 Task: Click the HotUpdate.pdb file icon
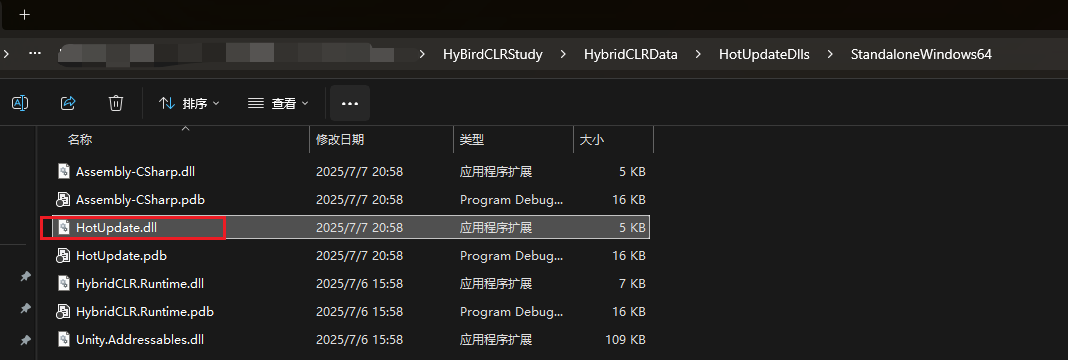(63, 256)
